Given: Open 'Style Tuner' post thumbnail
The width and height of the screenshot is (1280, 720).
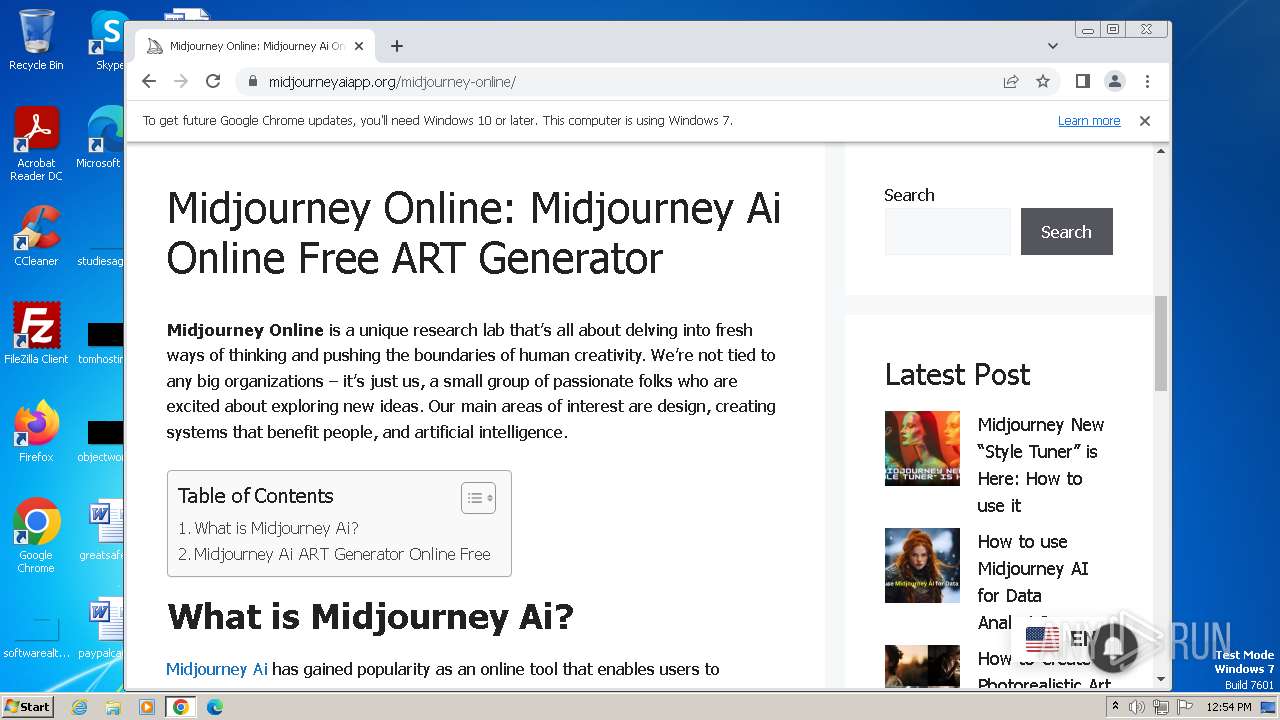Looking at the screenshot, I should click(922, 449).
